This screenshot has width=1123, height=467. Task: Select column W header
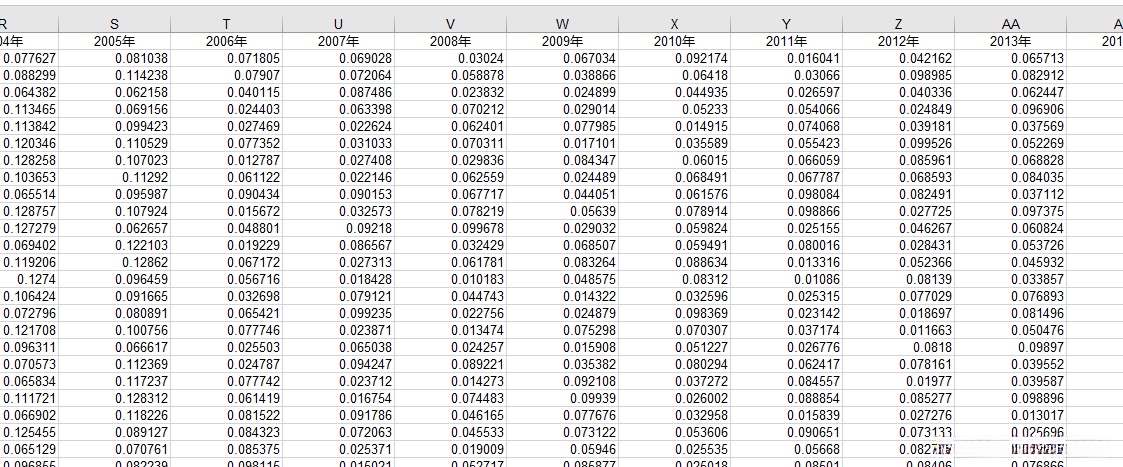point(562,24)
